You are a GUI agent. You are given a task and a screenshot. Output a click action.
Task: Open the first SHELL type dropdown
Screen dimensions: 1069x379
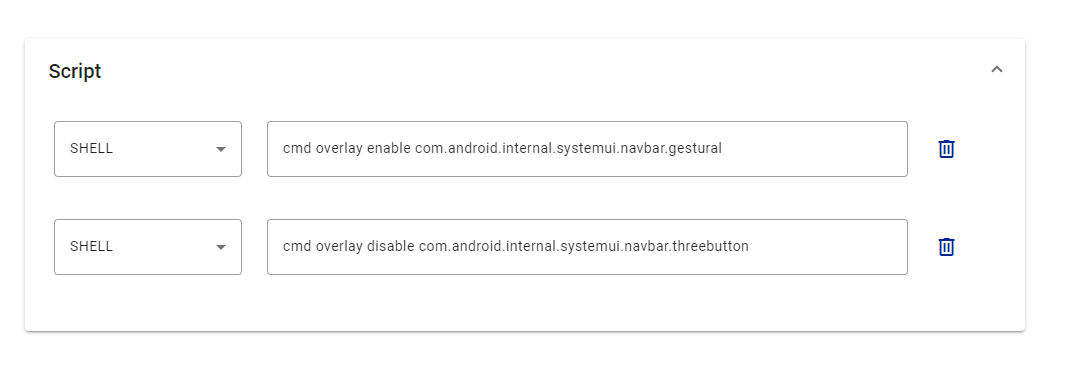click(148, 149)
